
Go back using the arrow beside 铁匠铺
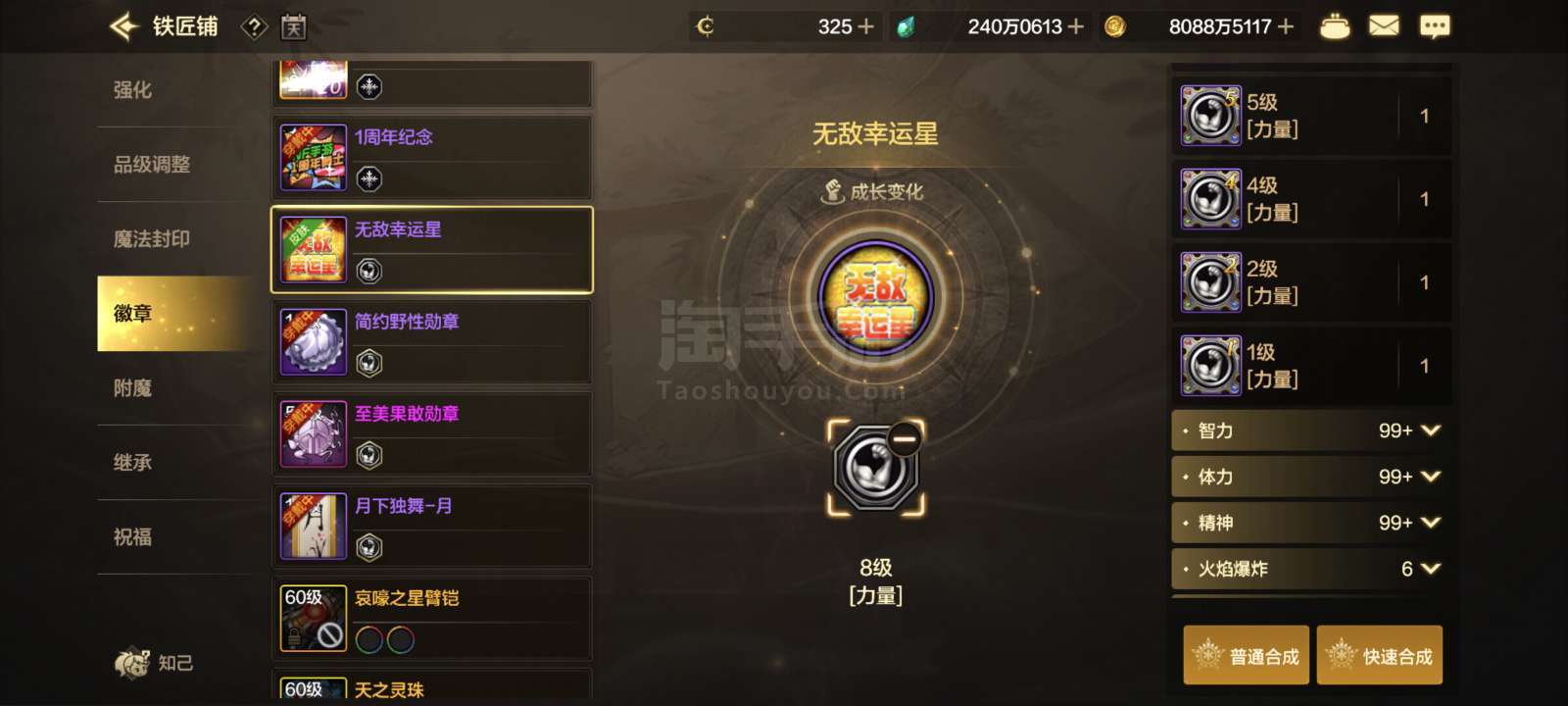(124, 26)
